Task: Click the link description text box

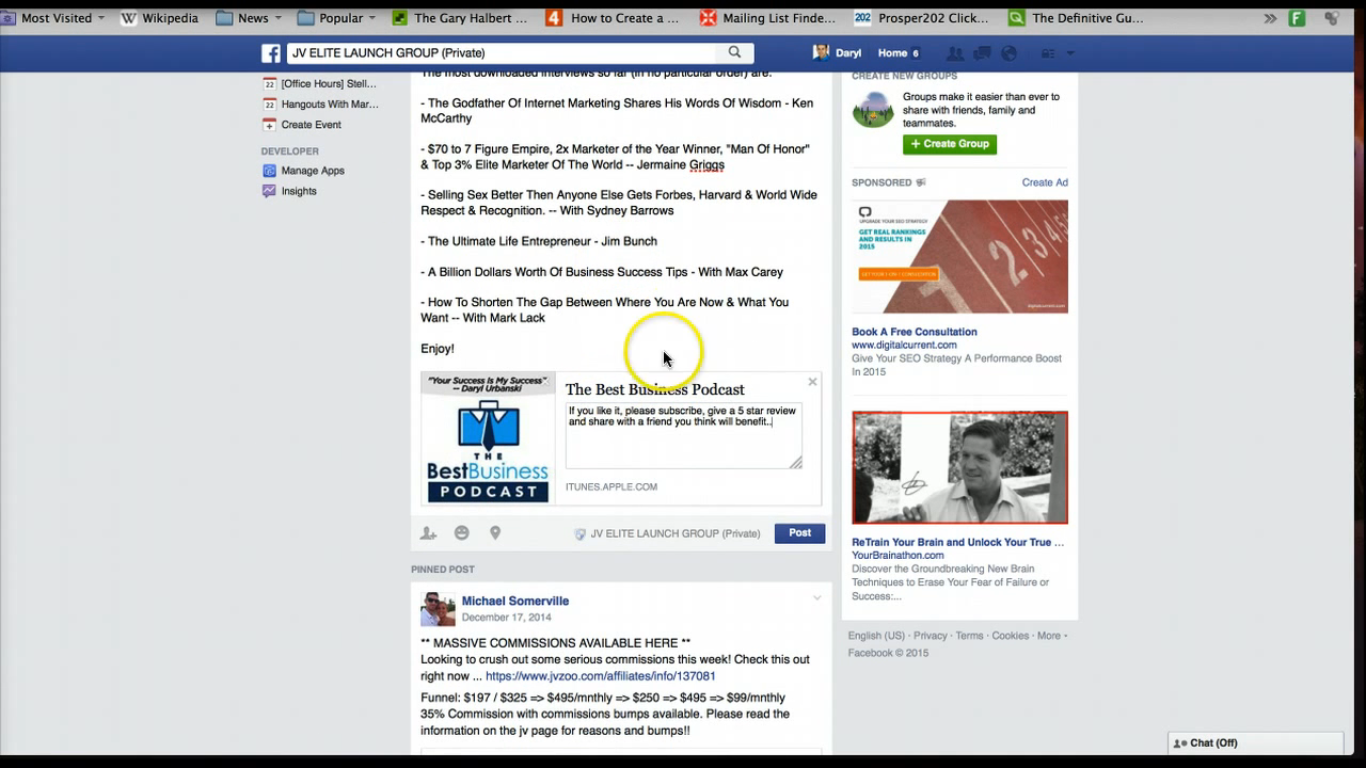Action: pyautogui.click(x=684, y=436)
